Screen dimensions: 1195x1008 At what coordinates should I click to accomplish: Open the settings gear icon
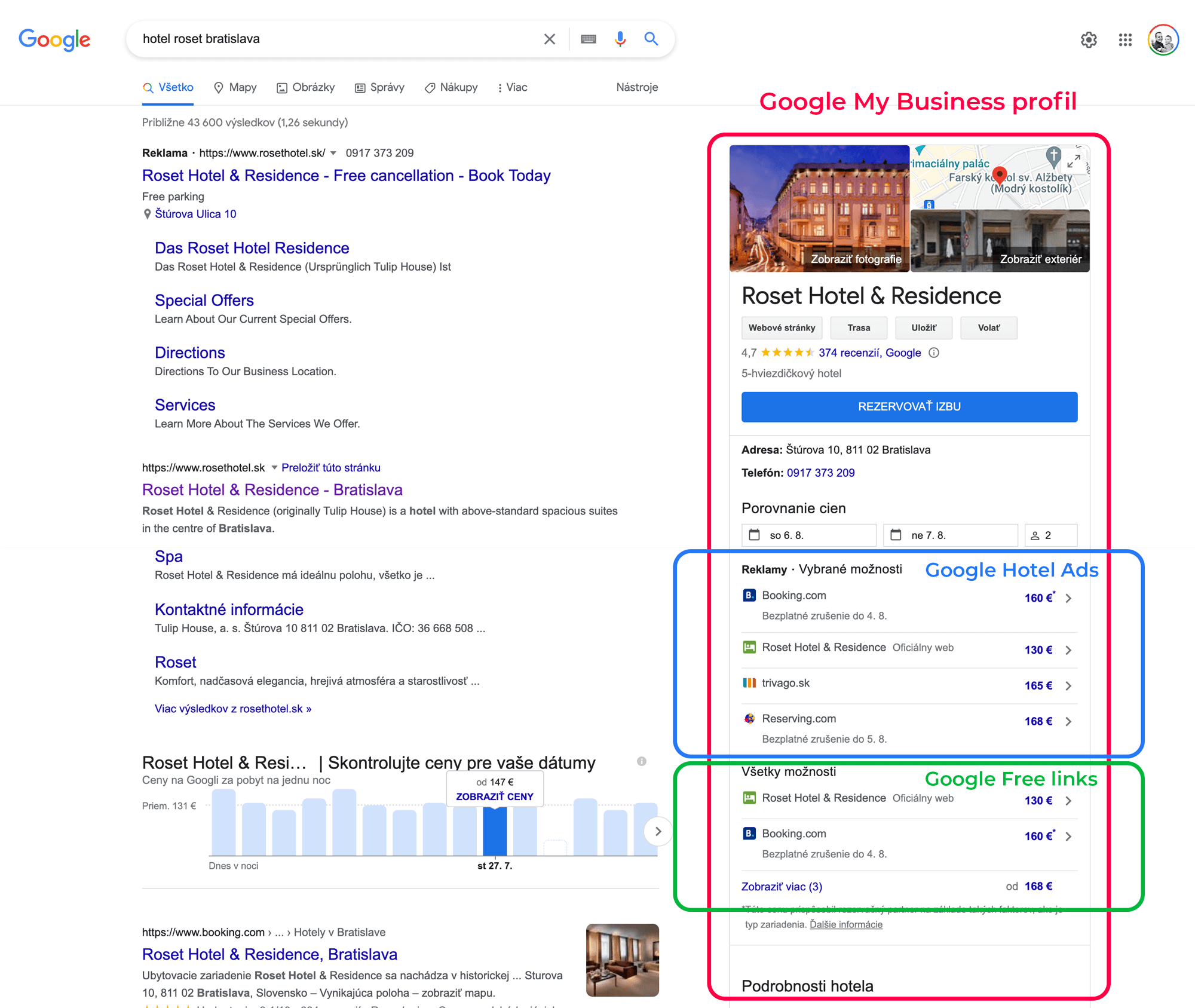coord(1089,40)
